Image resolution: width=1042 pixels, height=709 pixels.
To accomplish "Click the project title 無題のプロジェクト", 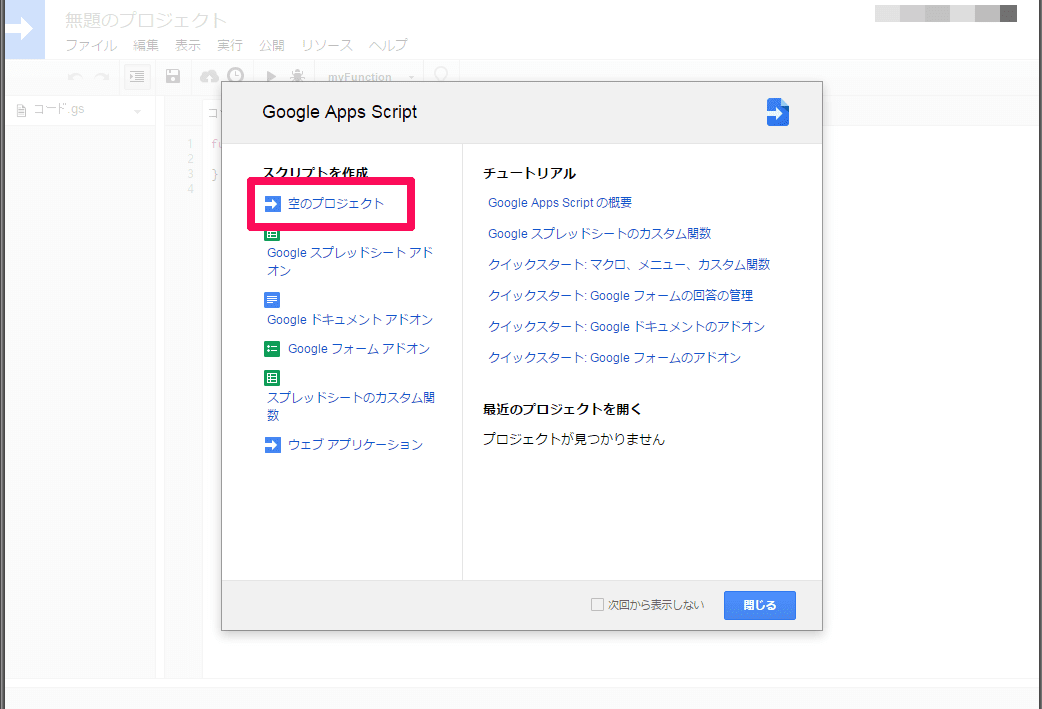I will pyautogui.click(x=146, y=21).
